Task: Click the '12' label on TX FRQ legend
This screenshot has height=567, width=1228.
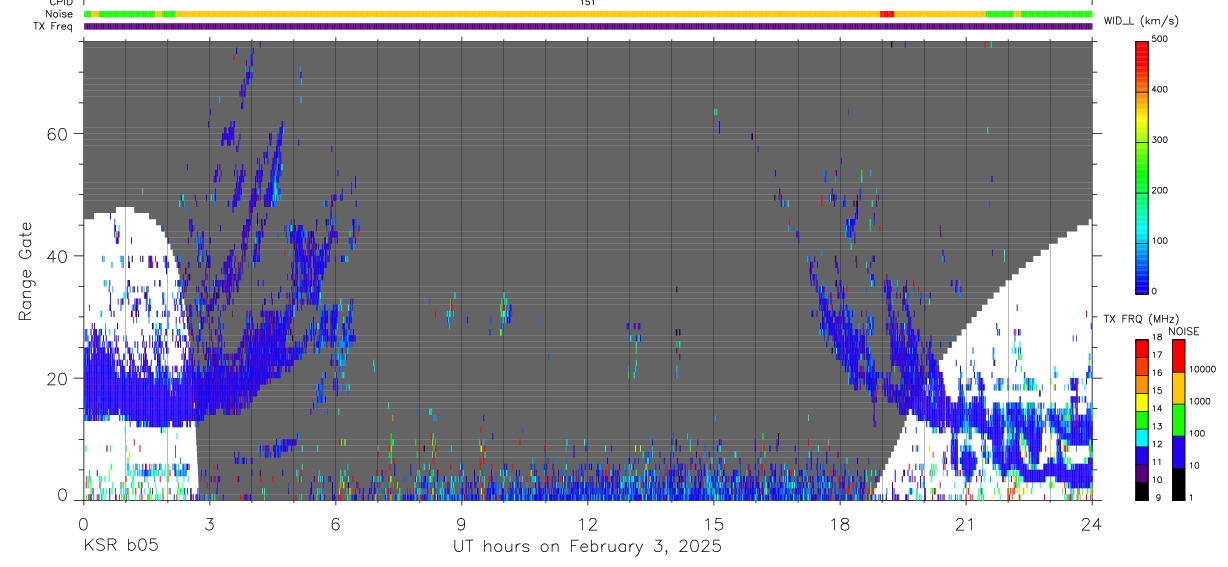Action: (1157, 444)
